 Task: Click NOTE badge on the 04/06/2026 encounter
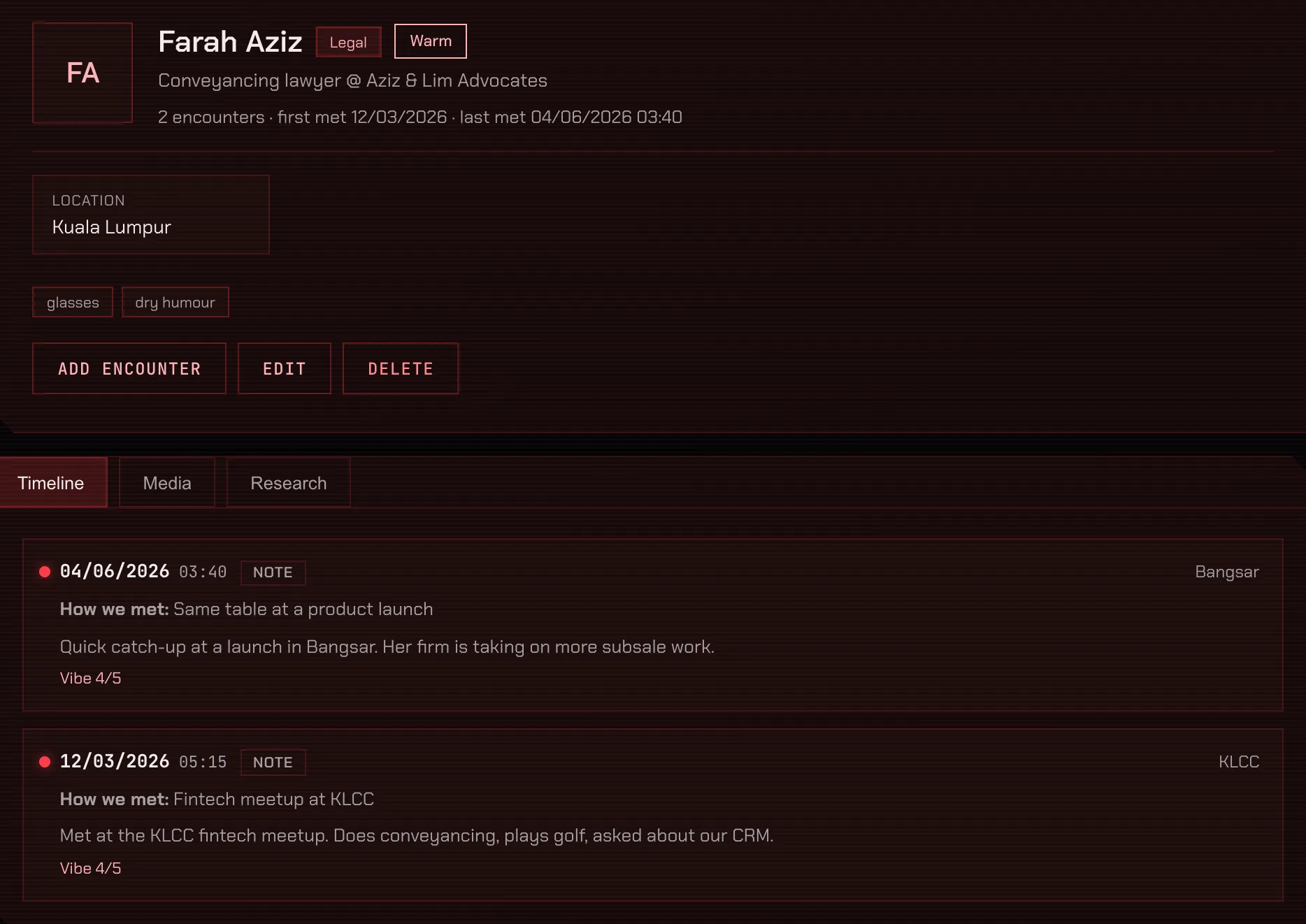point(273,572)
